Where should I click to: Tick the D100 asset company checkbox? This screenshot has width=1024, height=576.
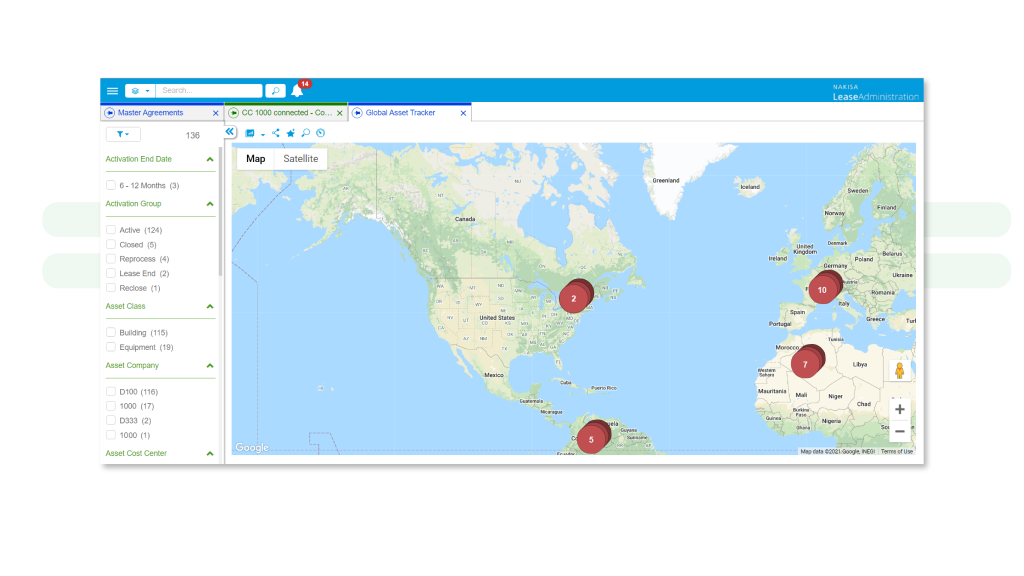111,392
